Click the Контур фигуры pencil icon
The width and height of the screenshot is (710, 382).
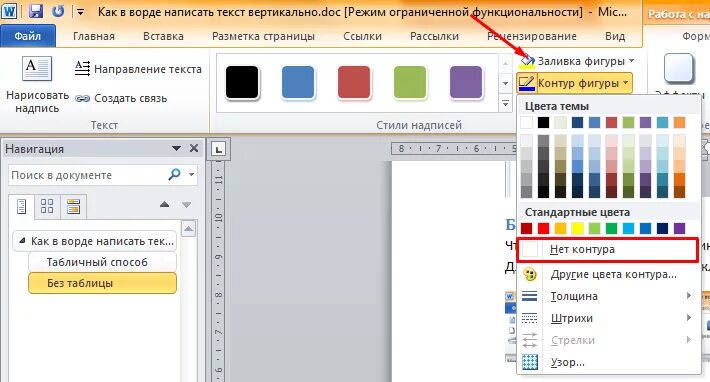[527, 83]
